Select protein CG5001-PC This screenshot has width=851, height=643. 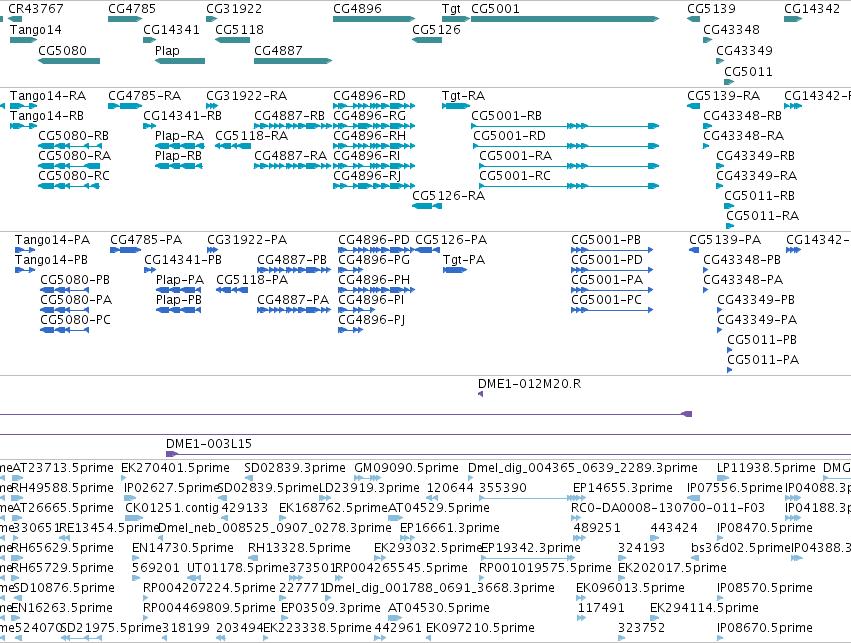pyautogui.click(x=612, y=310)
